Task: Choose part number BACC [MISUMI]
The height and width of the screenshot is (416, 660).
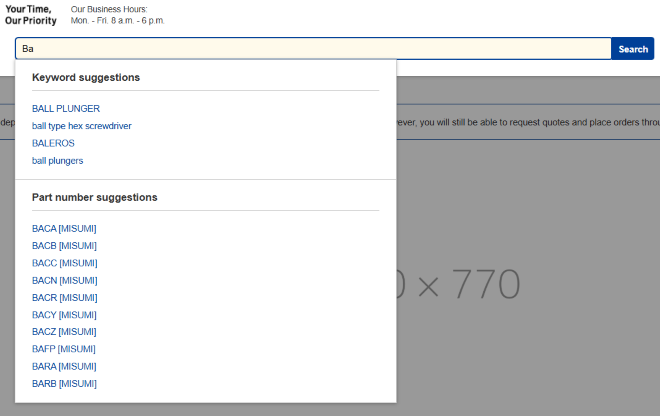Action: tap(64, 263)
